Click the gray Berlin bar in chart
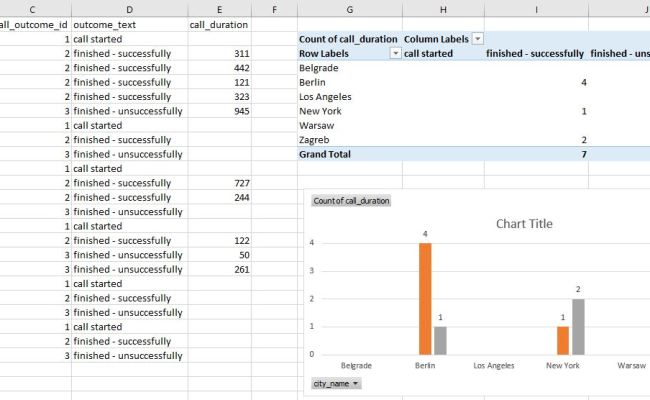The height and width of the screenshot is (400, 650). pyautogui.click(x=440, y=341)
